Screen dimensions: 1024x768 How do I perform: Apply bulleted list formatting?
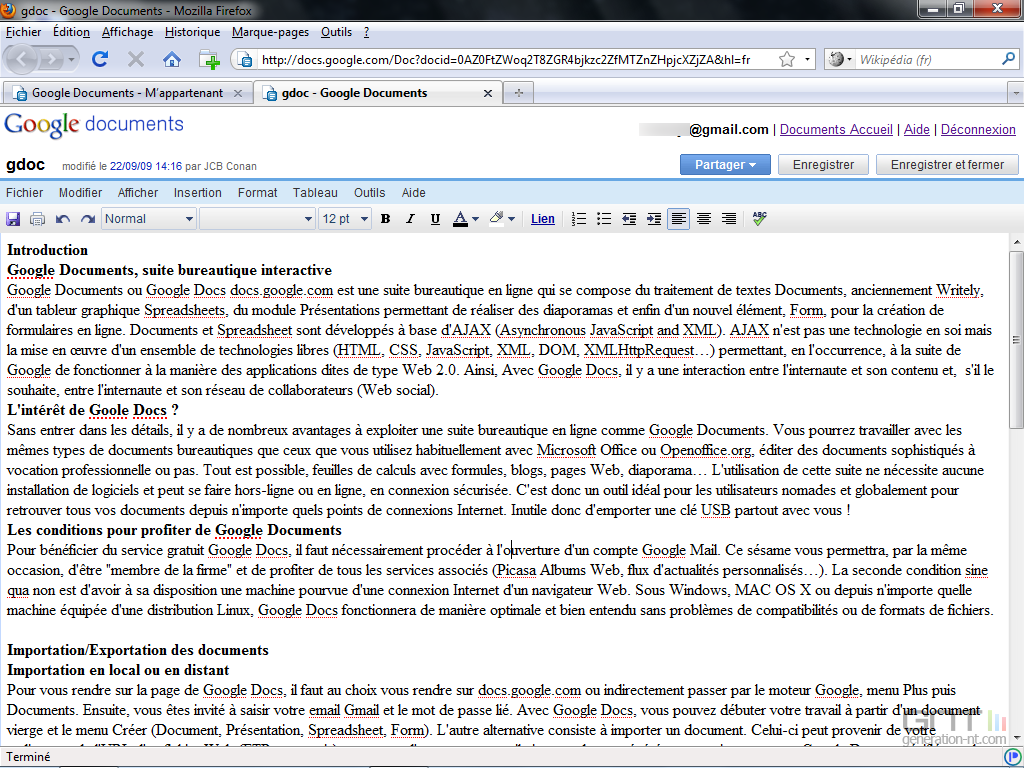[604, 219]
